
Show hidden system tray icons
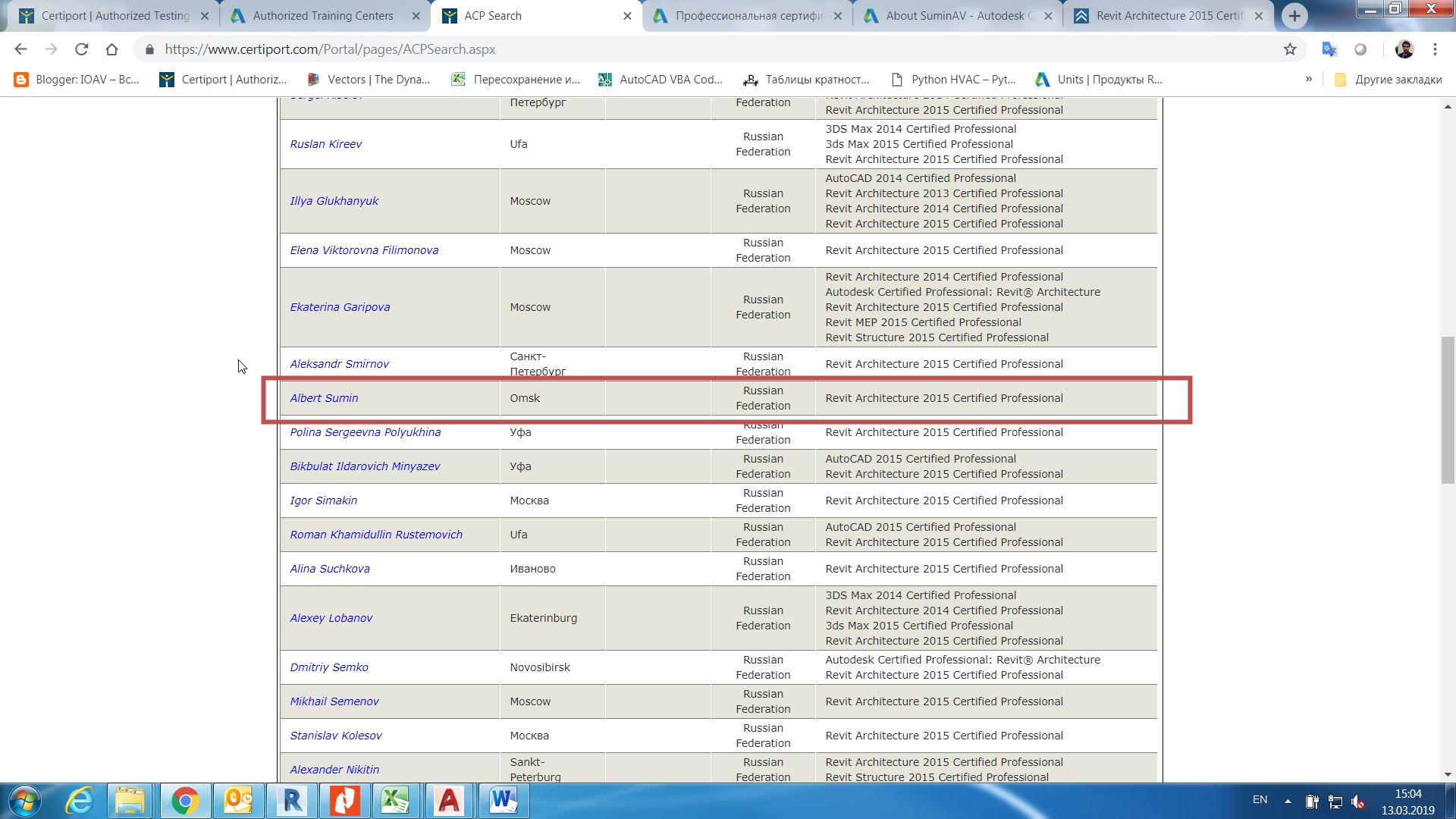tap(1288, 801)
